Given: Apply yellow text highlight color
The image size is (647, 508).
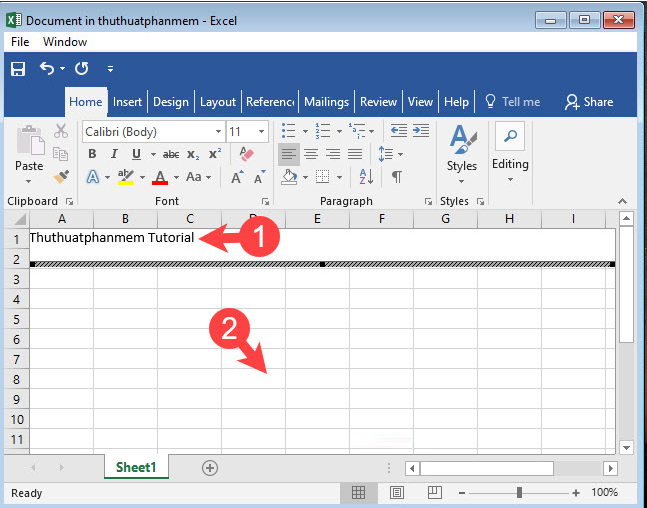Looking at the screenshot, I should pyautogui.click(x=126, y=177).
